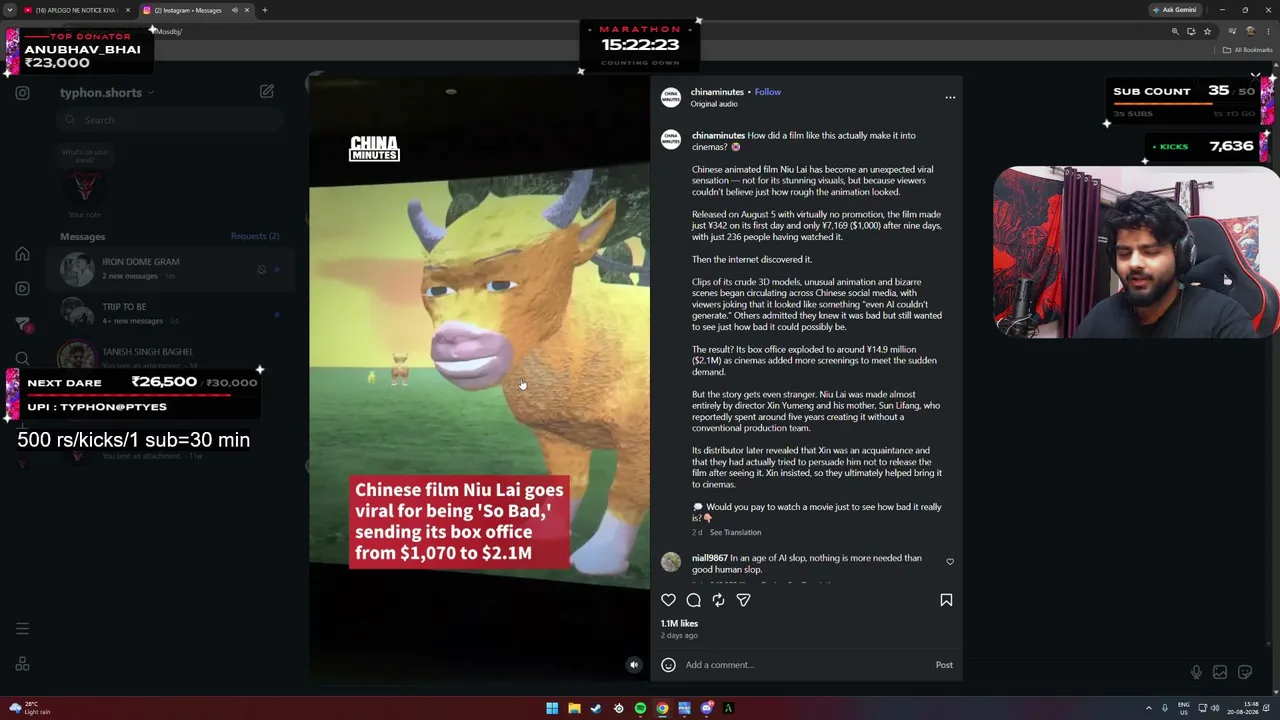The height and width of the screenshot is (720, 1280).
Task: Submit the comment with the Post button
Action: point(944,665)
